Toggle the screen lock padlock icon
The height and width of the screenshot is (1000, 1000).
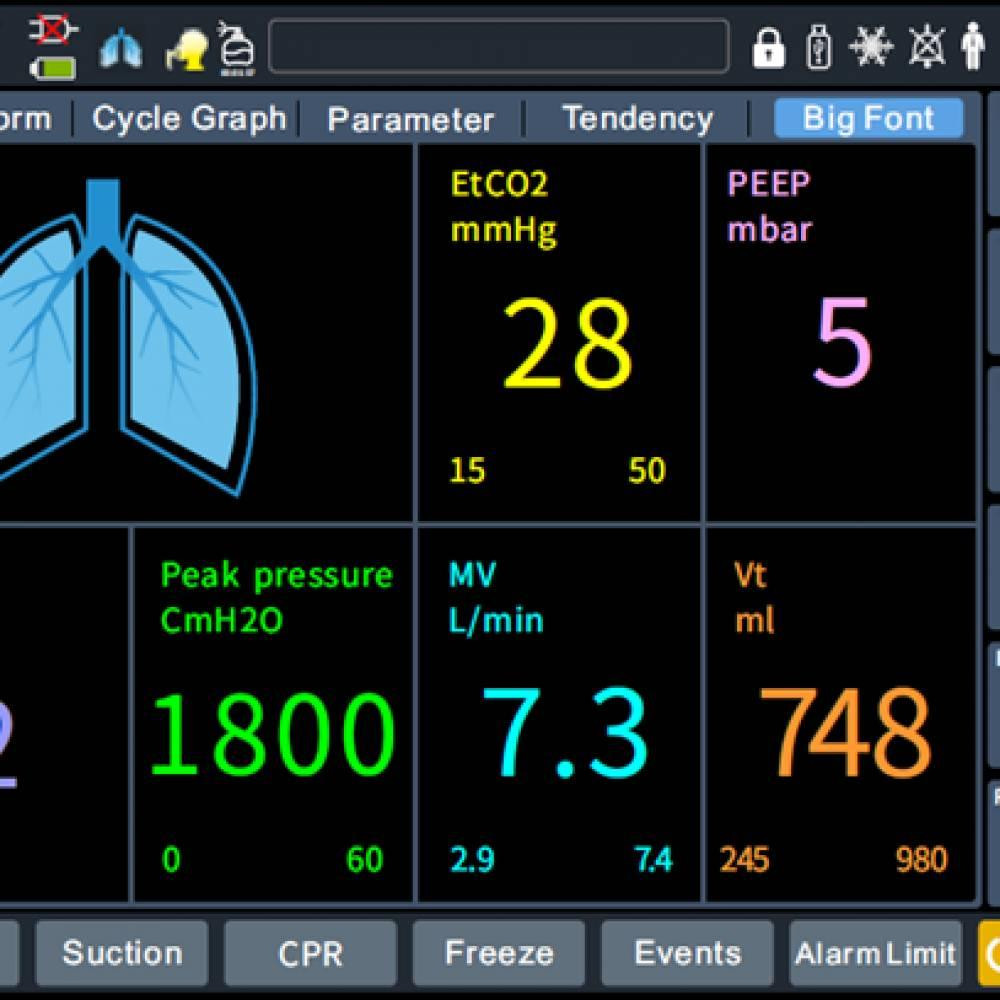click(x=768, y=46)
